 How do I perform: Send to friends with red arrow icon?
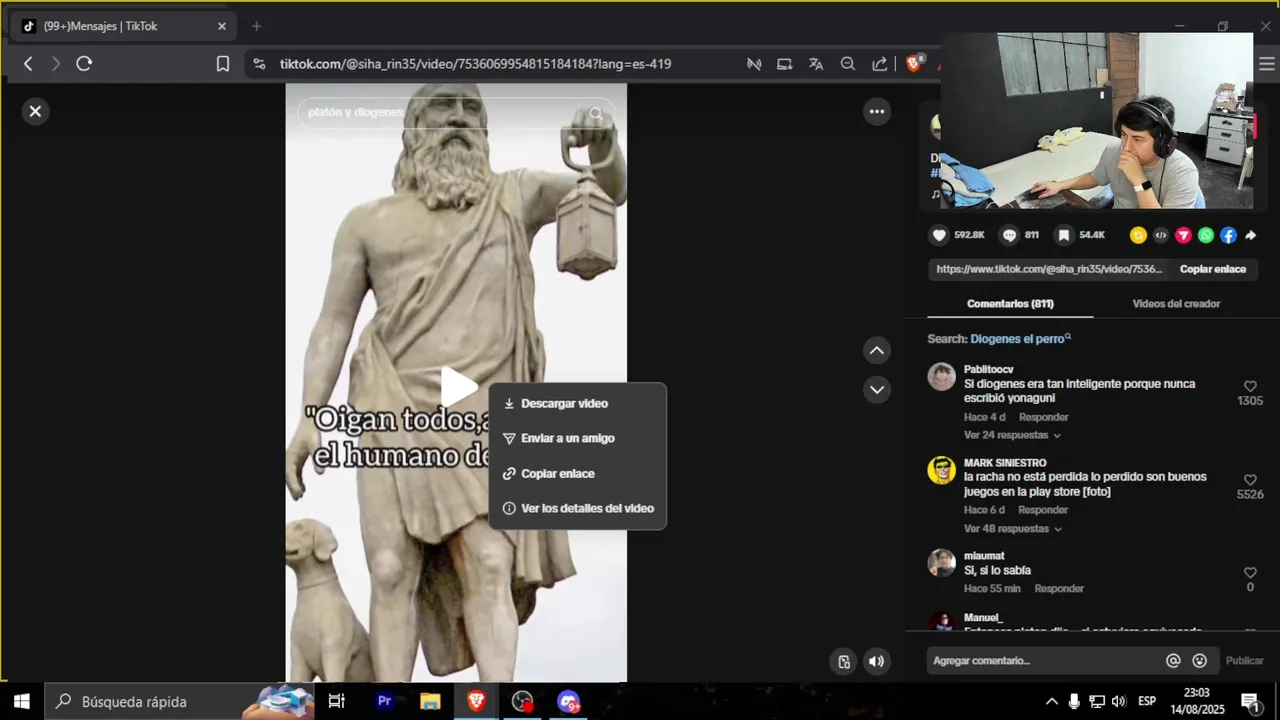pos(1183,235)
